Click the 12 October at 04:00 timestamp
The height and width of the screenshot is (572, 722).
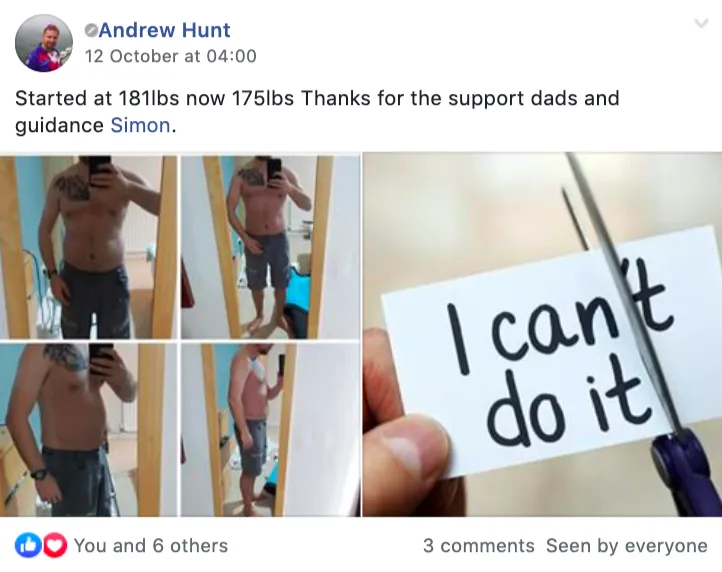[171, 56]
